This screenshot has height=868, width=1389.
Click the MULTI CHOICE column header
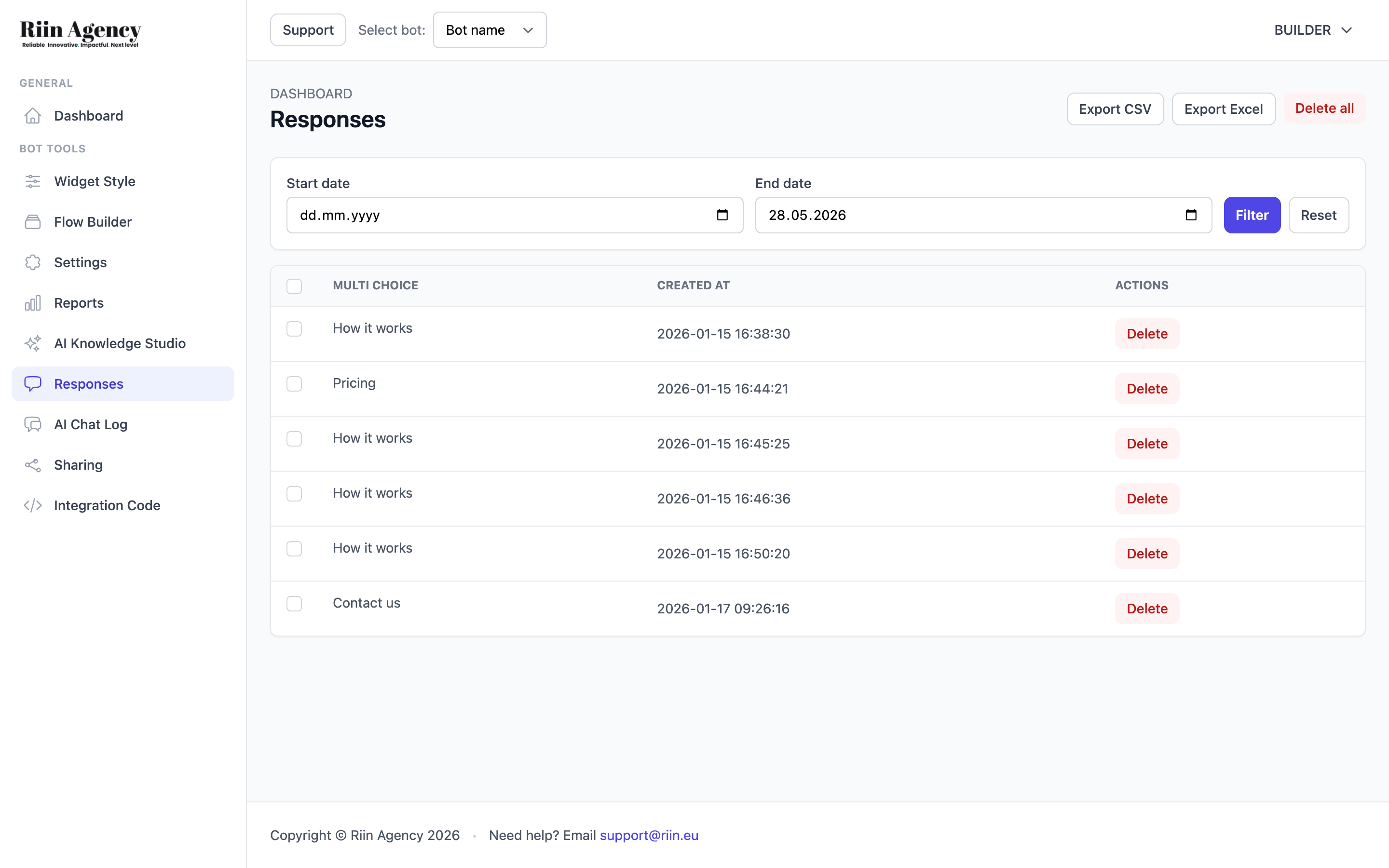[375, 285]
